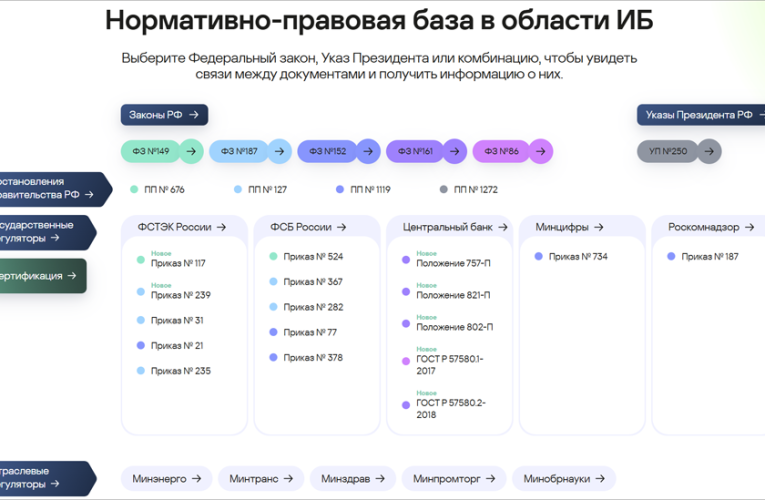Open ПП № 1272 document

pyautogui.click(x=469, y=189)
